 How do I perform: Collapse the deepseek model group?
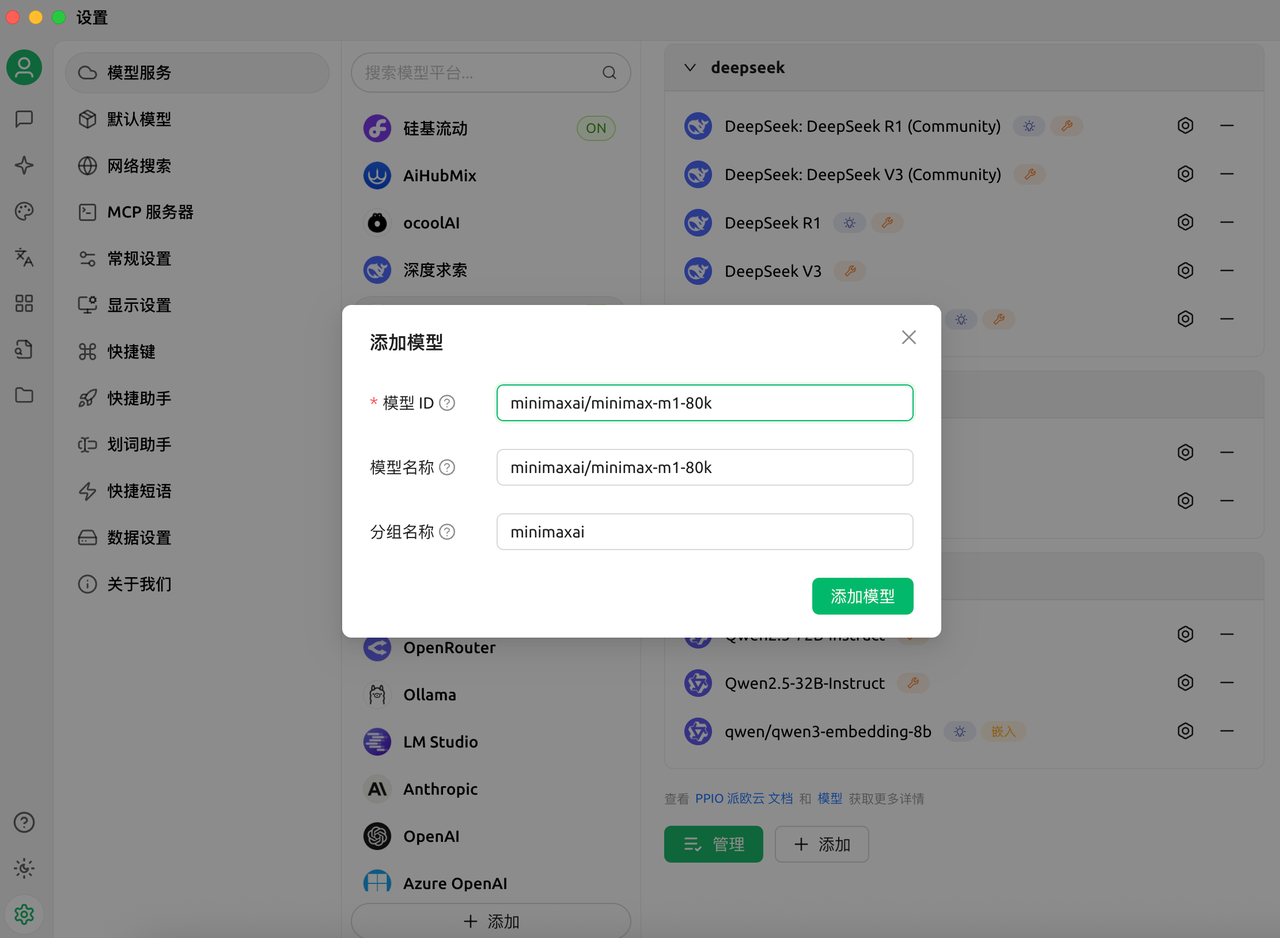[x=690, y=68]
